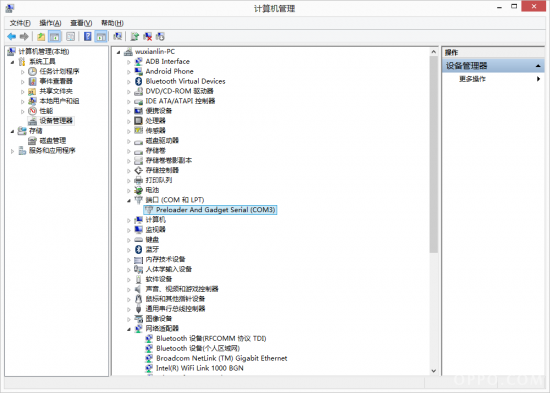Open the 文件(F) menu
The width and height of the screenshot is (550, 393).
(20, 23)
